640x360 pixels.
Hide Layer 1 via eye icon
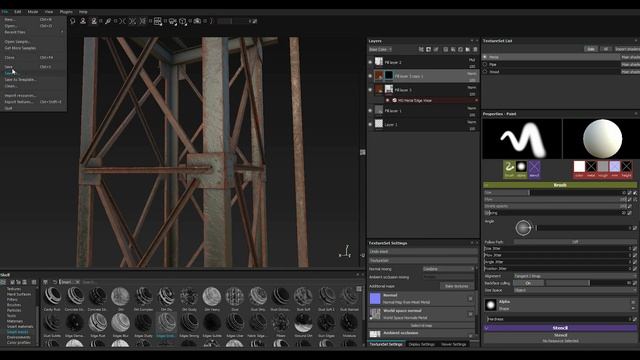click(370, 124)
